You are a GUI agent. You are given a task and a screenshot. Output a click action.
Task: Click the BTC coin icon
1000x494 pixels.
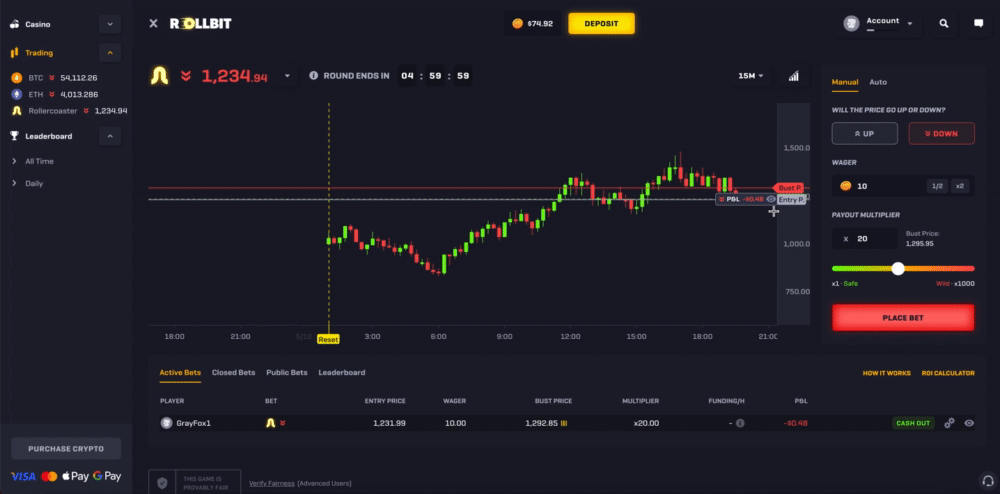coord(17,78)
